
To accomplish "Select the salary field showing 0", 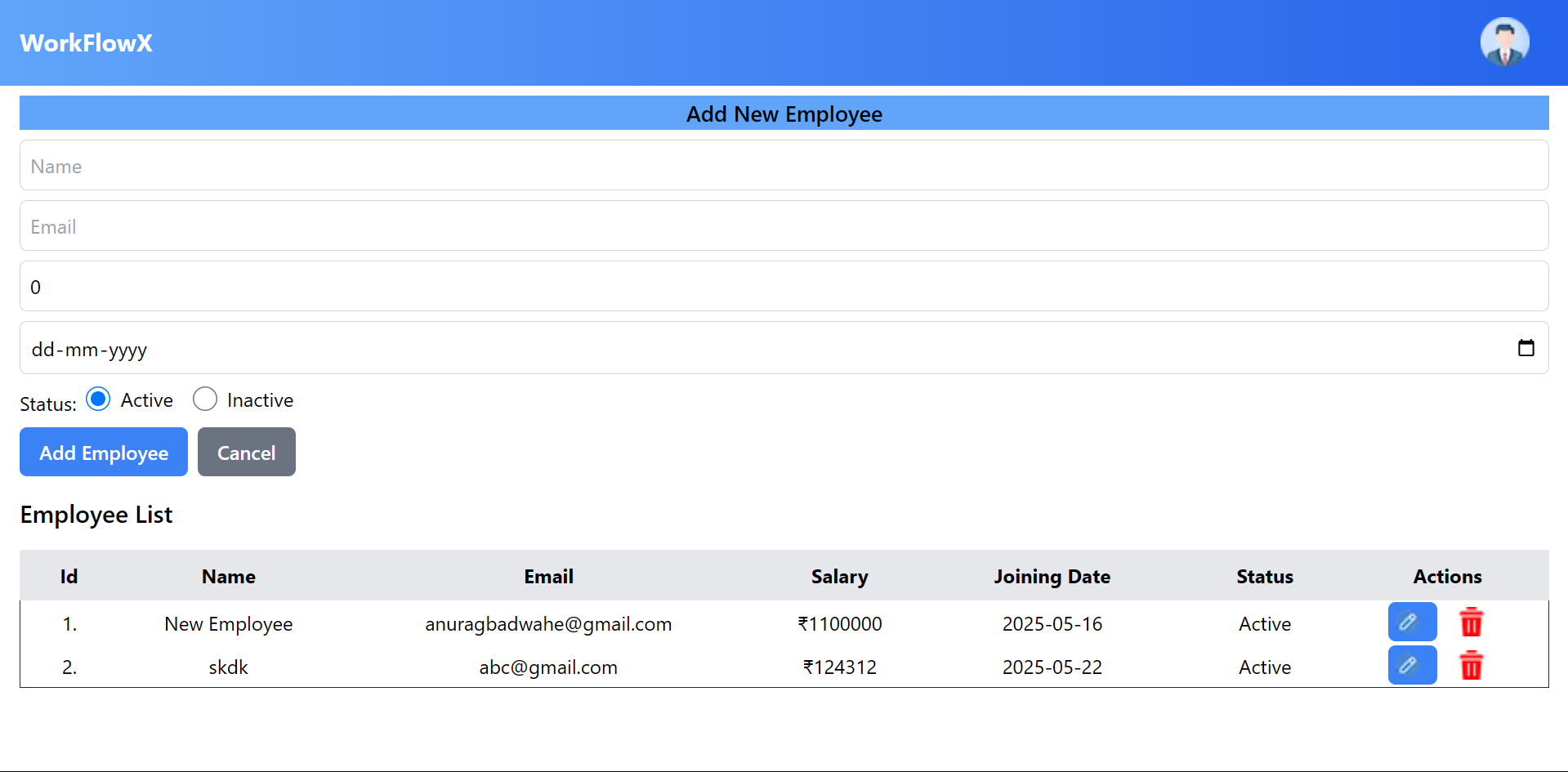I will 783,287.
